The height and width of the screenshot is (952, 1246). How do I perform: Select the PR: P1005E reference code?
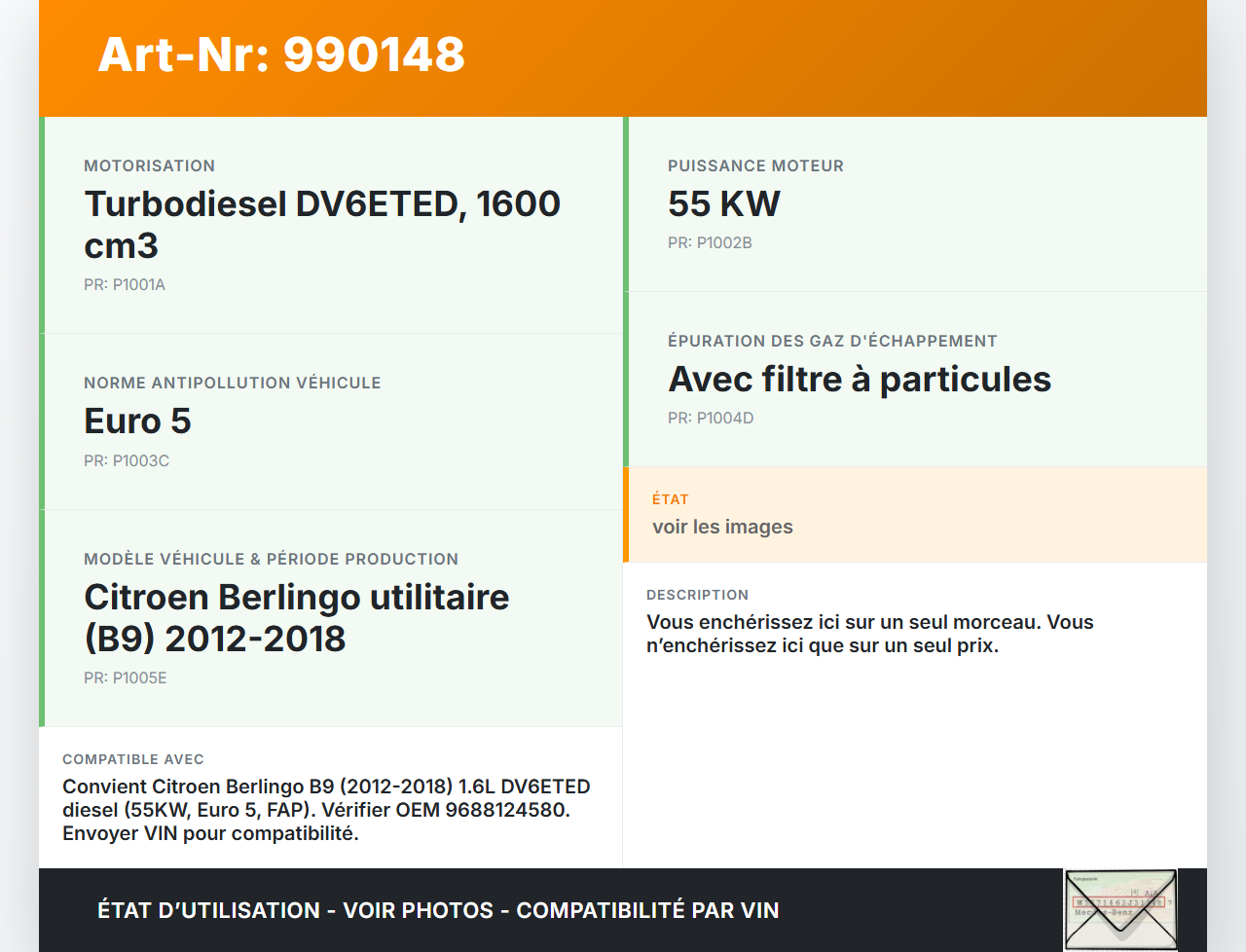tap(125, 677)
